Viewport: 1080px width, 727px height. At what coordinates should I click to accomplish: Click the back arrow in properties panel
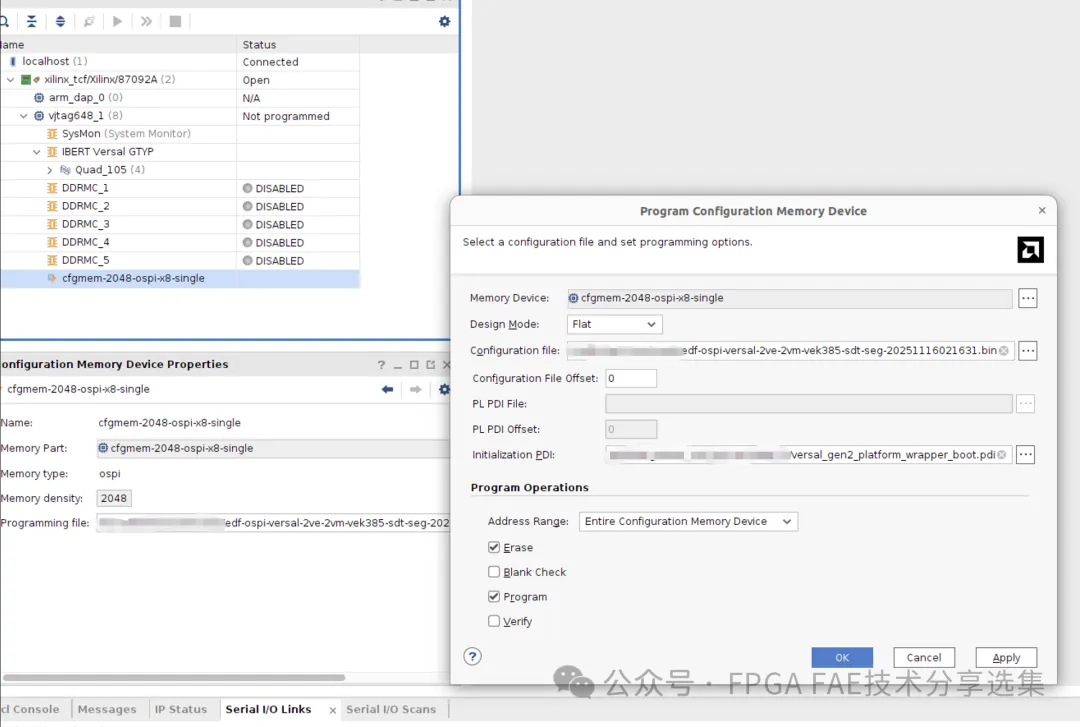click(388, 390)
